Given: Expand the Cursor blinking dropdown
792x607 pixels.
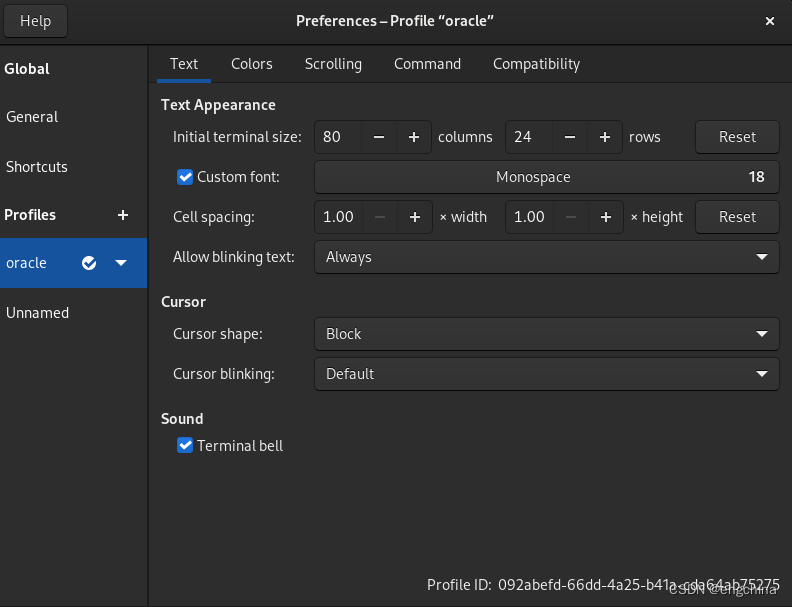Looking at the screenshot, I should 546,374.
